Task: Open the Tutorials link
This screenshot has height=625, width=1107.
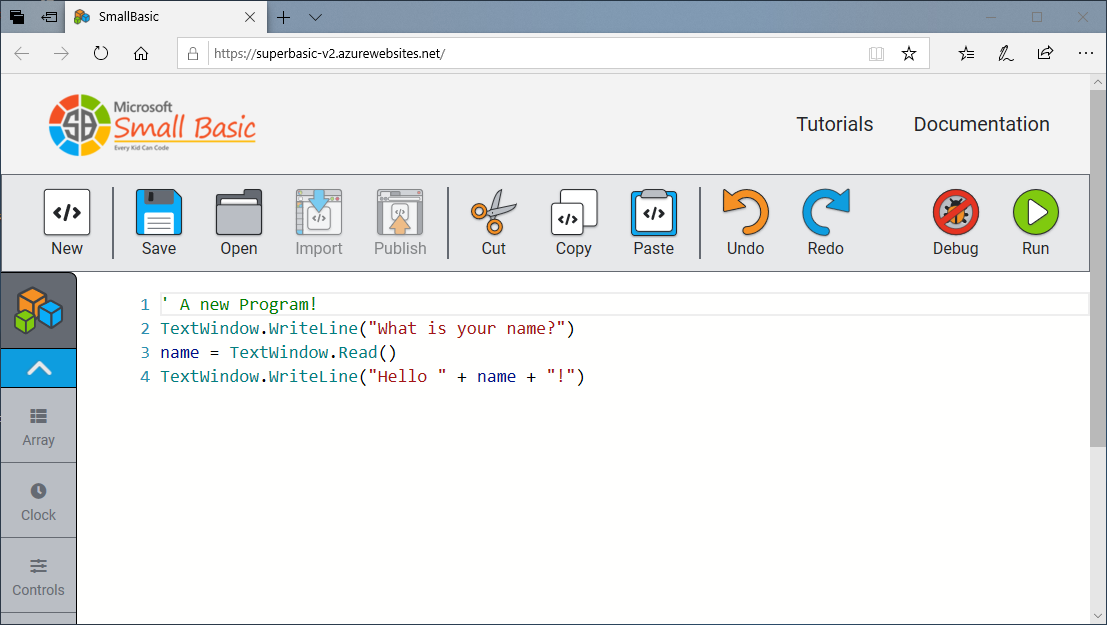Action: (834, 124)
